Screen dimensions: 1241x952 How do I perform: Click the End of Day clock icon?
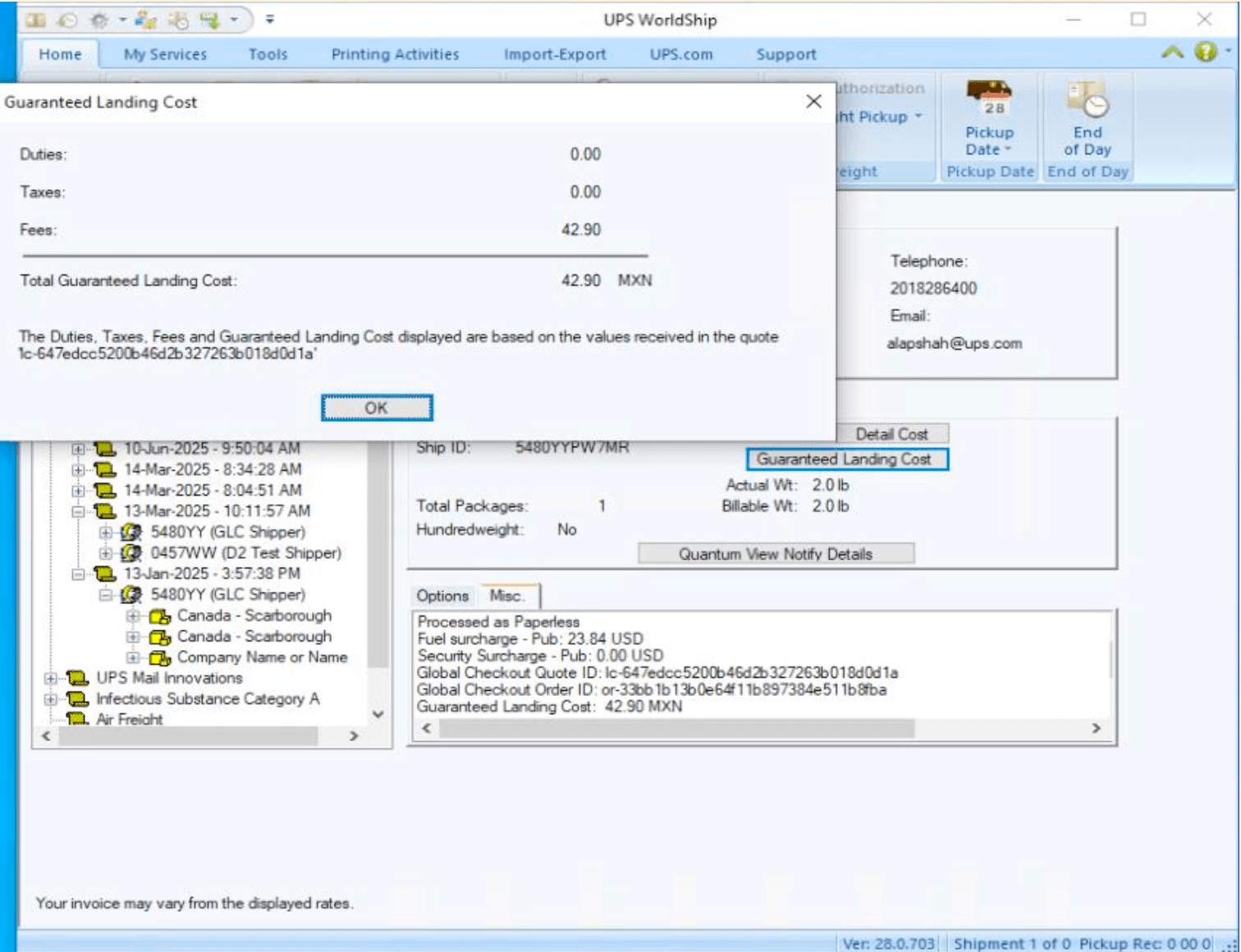tap(1088, 98)
